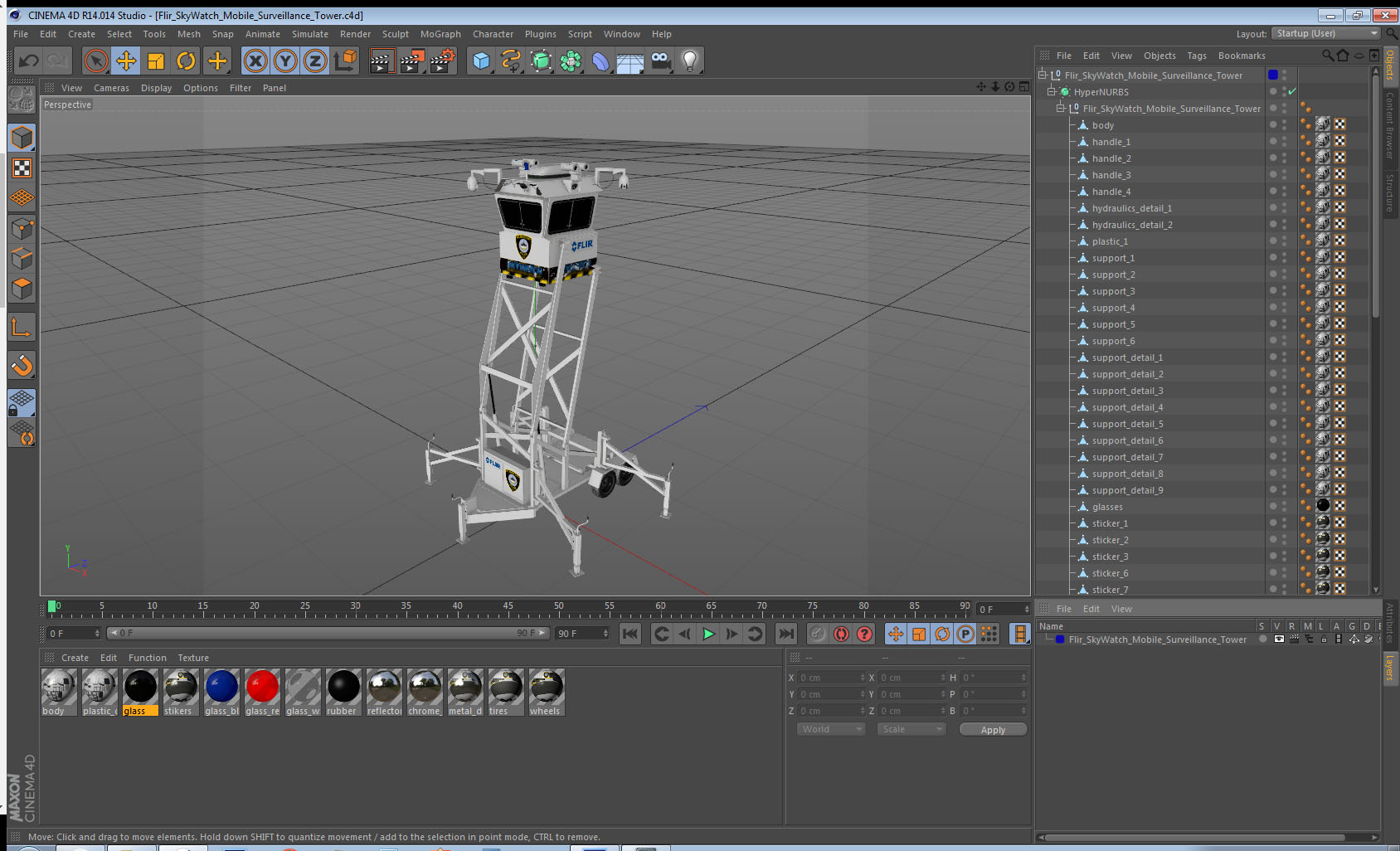Click the HyperNURBS generator icon
1400x851 pixels.
(x=541, y=61)
